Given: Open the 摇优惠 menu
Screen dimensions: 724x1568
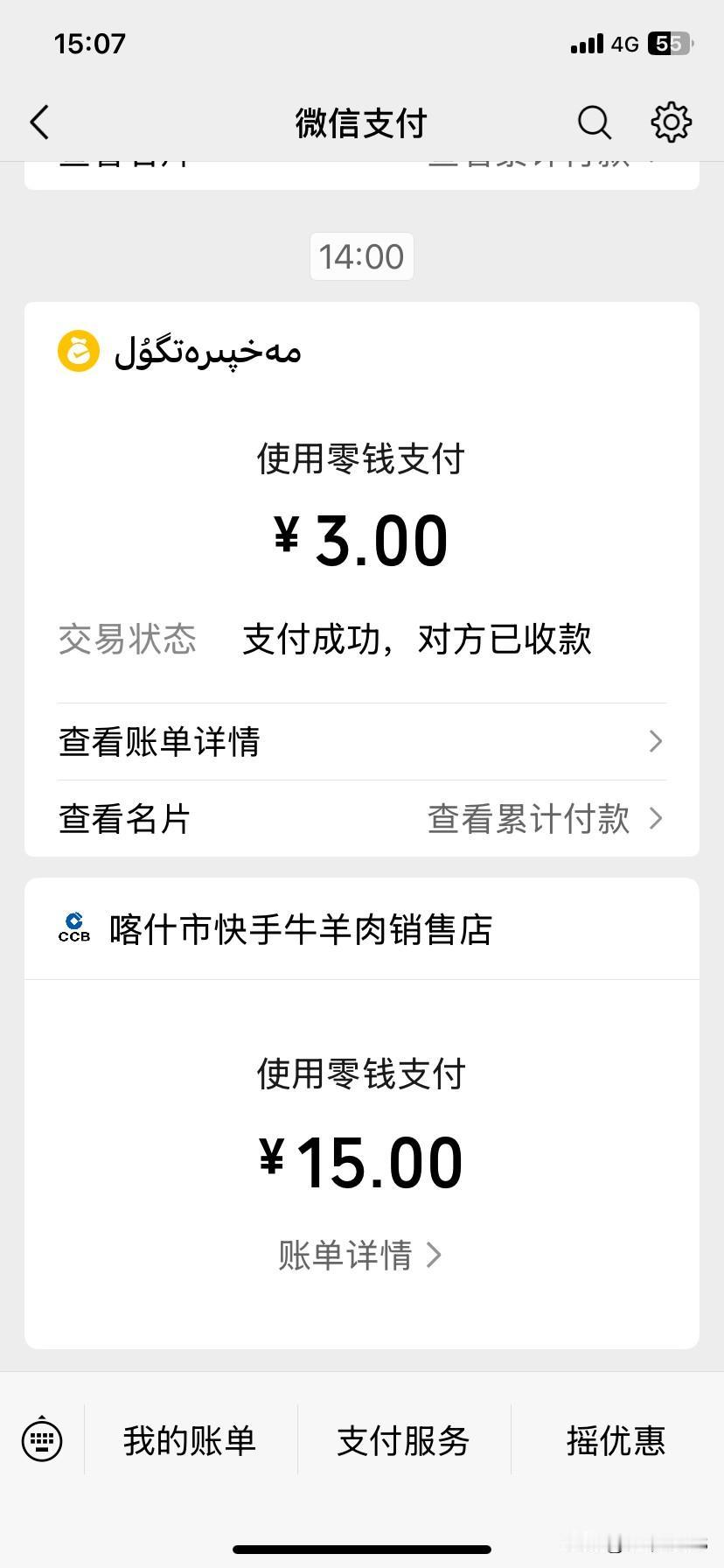Looking at the screenshot, I should (616, 1440).
